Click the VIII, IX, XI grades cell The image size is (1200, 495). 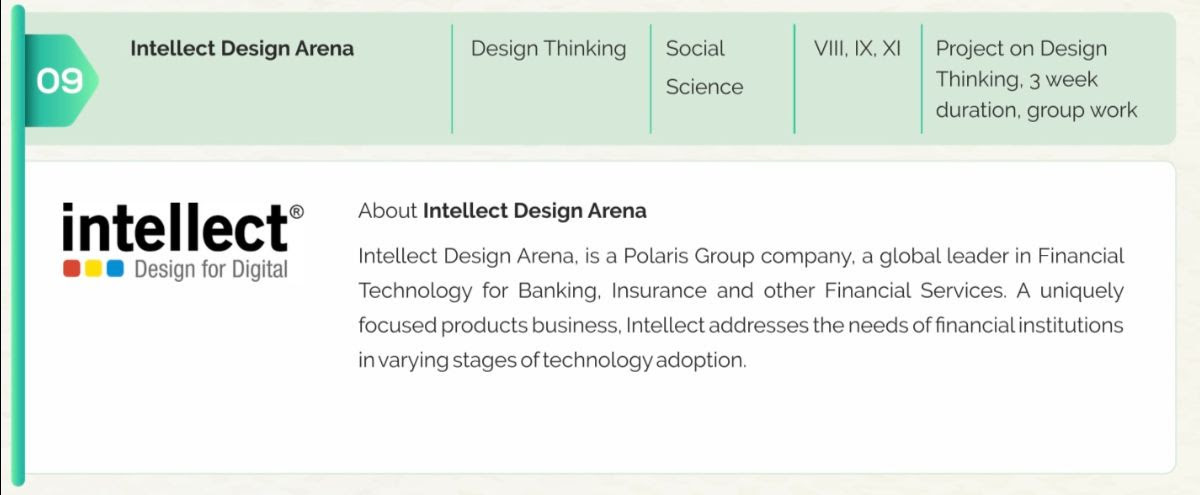tap(857, 48)
